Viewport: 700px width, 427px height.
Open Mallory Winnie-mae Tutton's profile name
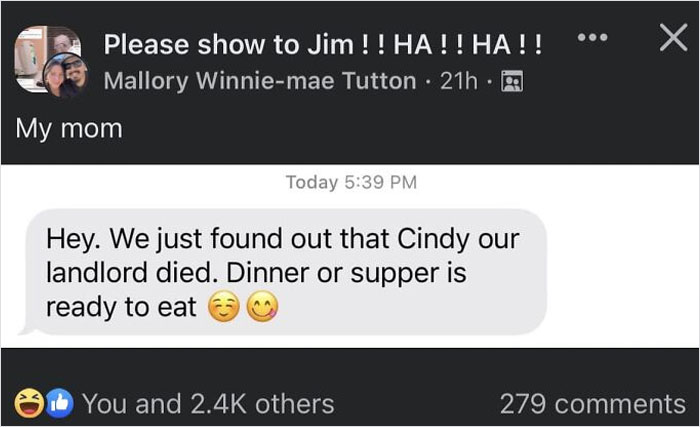point(260,82)
